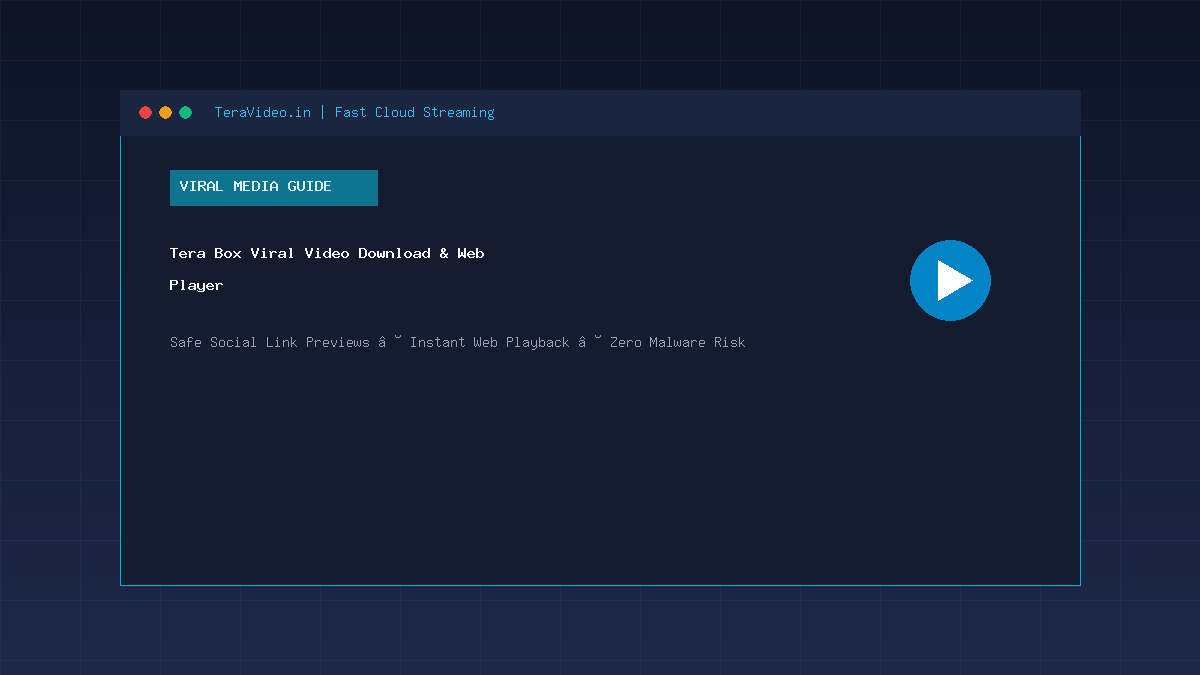The height and width of the screenshot is (675, 1200).
Task: Click the red close dot
Action: click(145, 113)
